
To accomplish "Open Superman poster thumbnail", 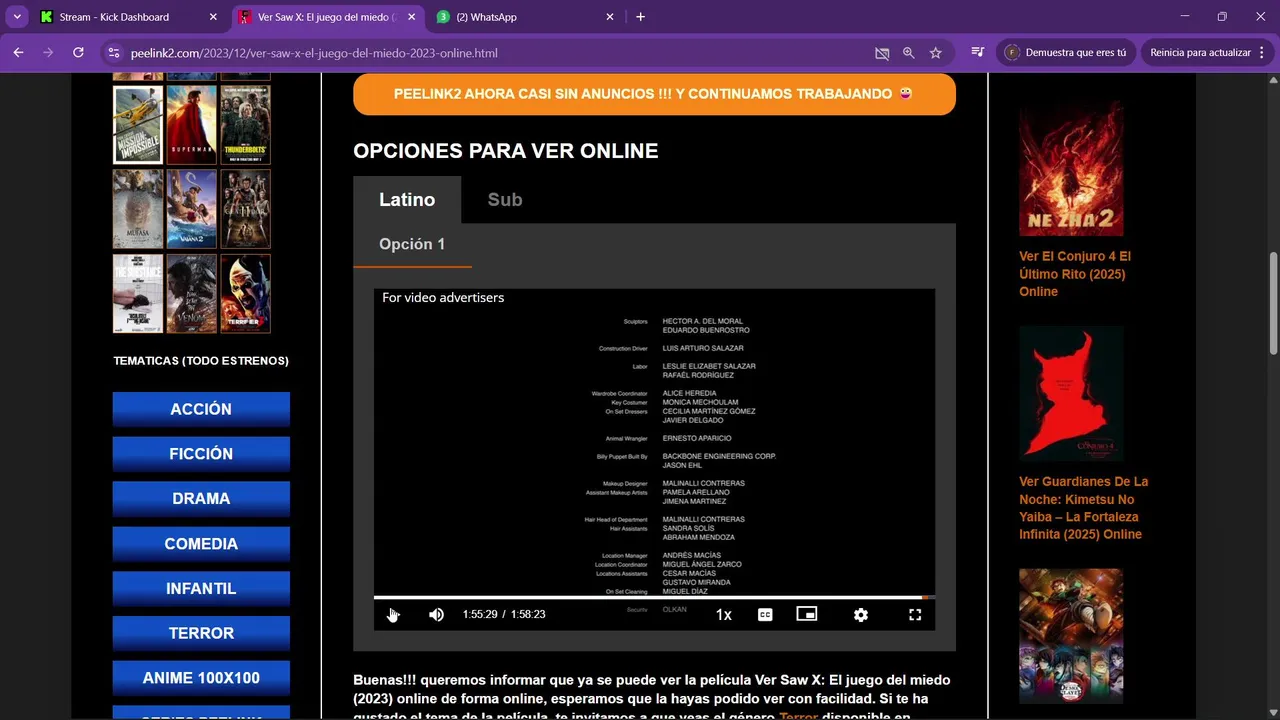I will click(192, 124).
